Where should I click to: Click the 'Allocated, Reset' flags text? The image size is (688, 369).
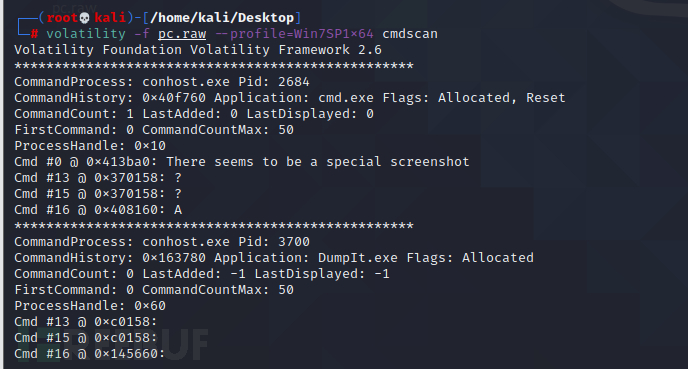pos(502,97)
